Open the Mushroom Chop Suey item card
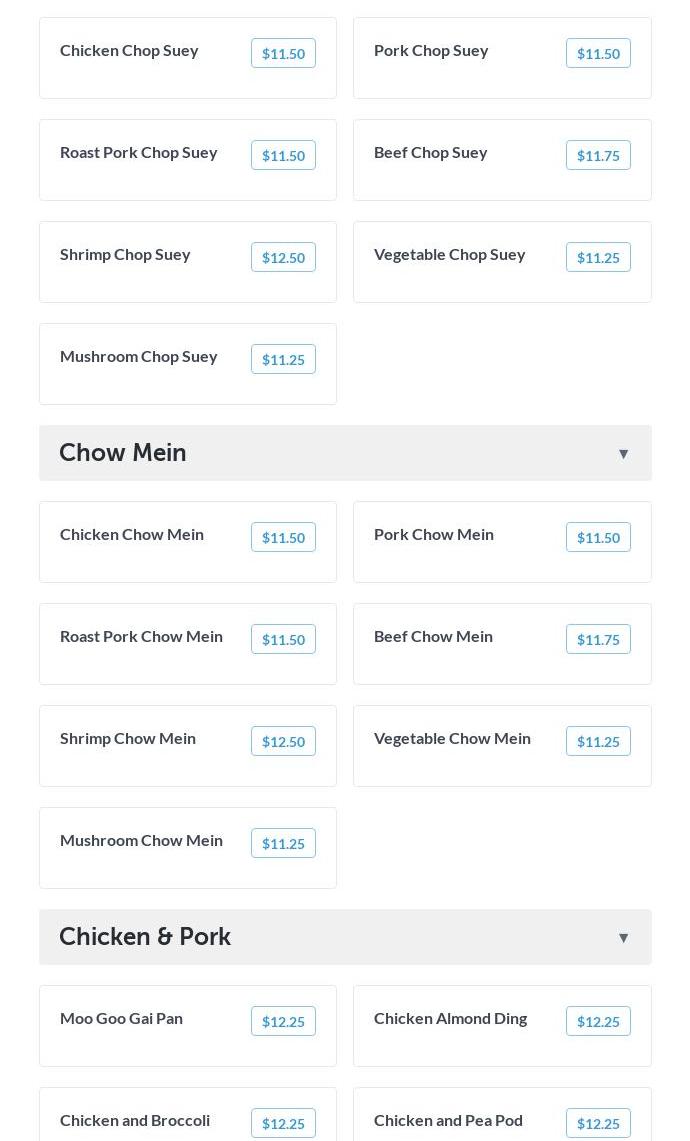The image size is (690, 1141). (188, 364)
